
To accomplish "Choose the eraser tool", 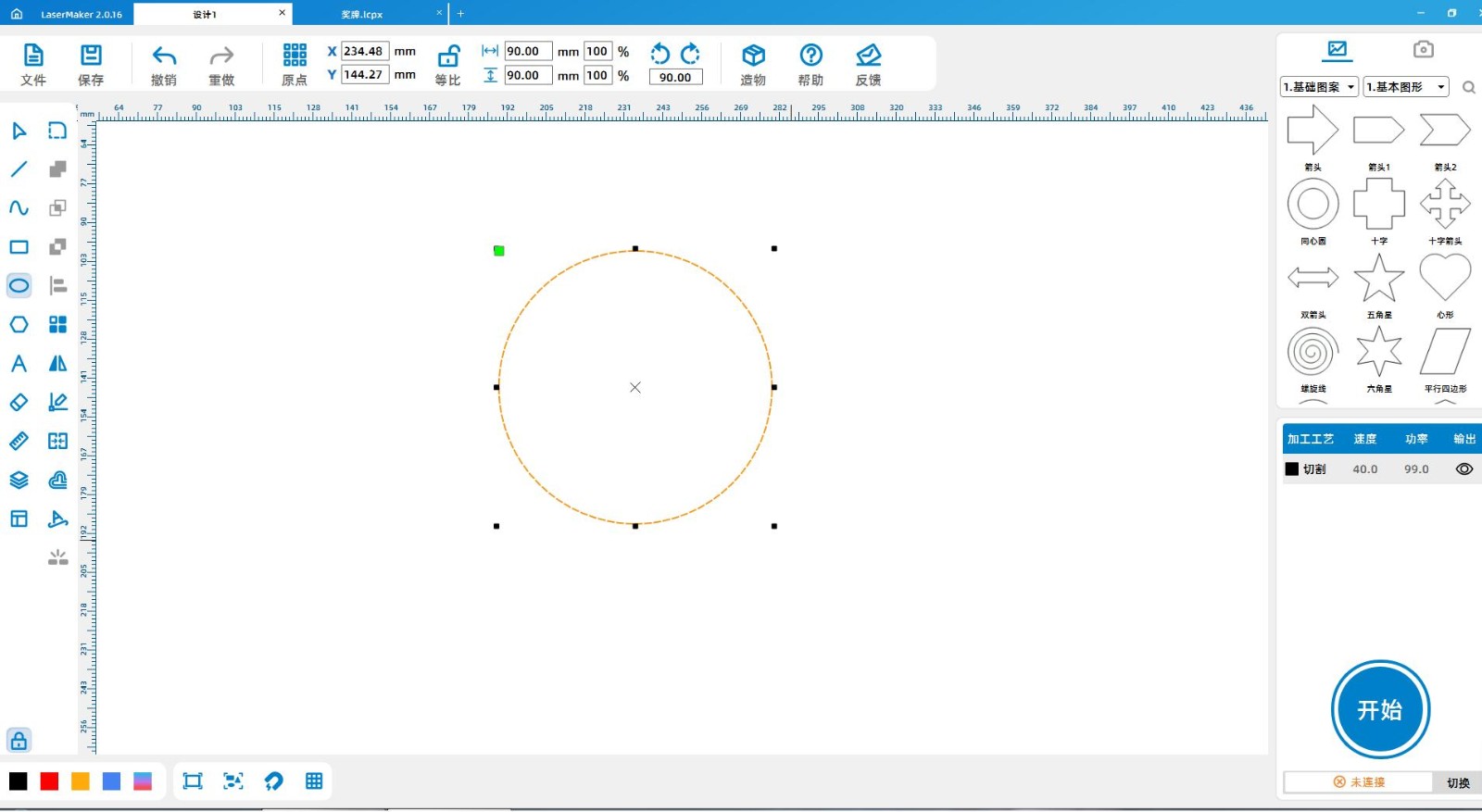I will [19, 403].
